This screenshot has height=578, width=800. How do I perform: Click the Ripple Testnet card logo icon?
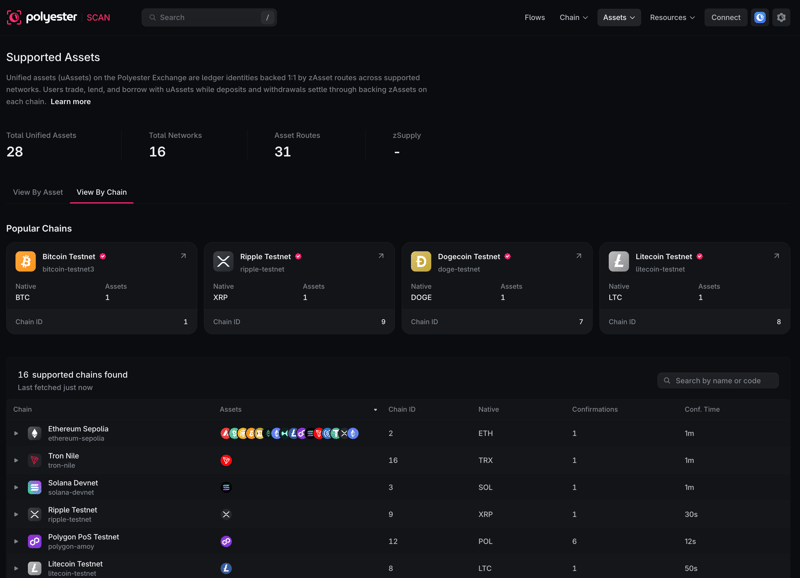pyautogui.click(x=223, y=261)
